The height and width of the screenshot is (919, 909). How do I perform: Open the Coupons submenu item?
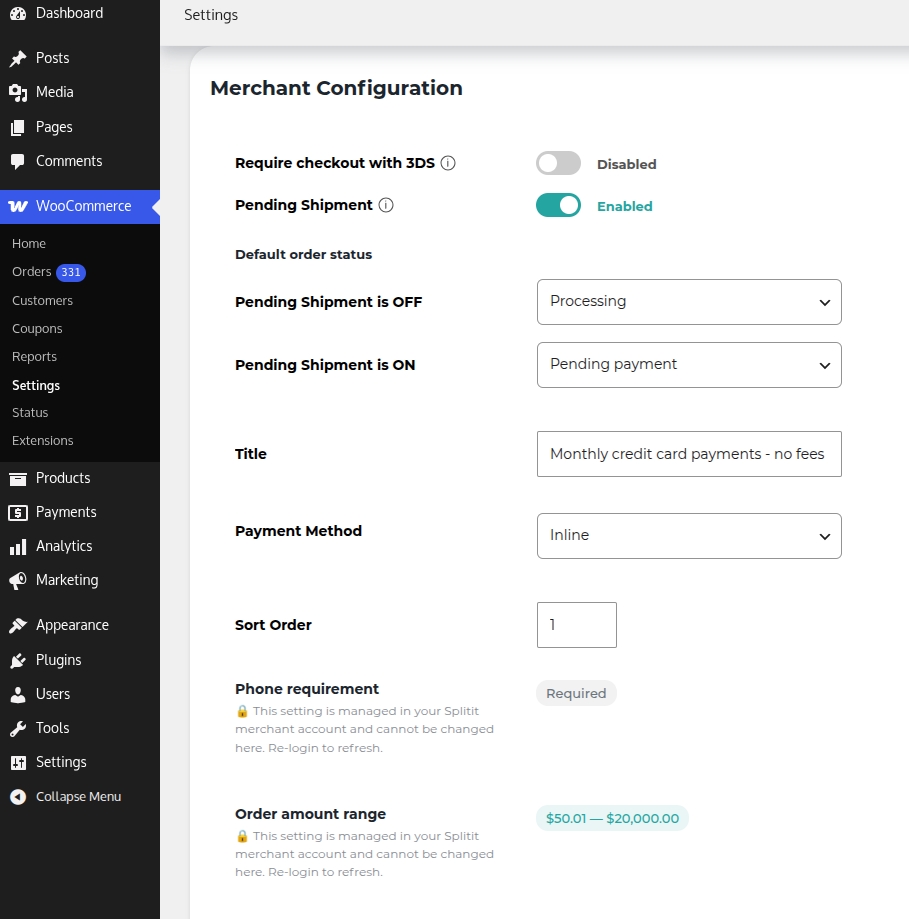click(x=37, y=329)
